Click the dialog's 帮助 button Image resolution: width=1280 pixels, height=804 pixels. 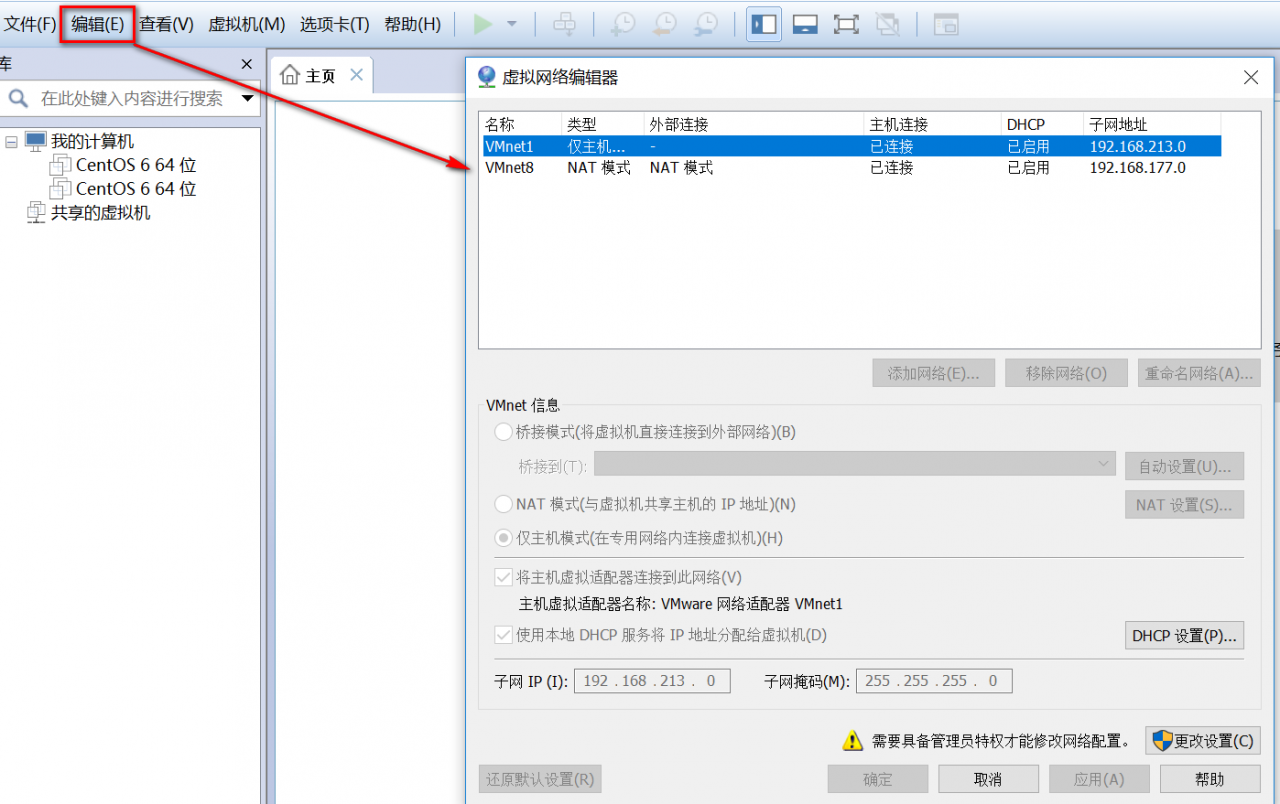[1210, 779]
